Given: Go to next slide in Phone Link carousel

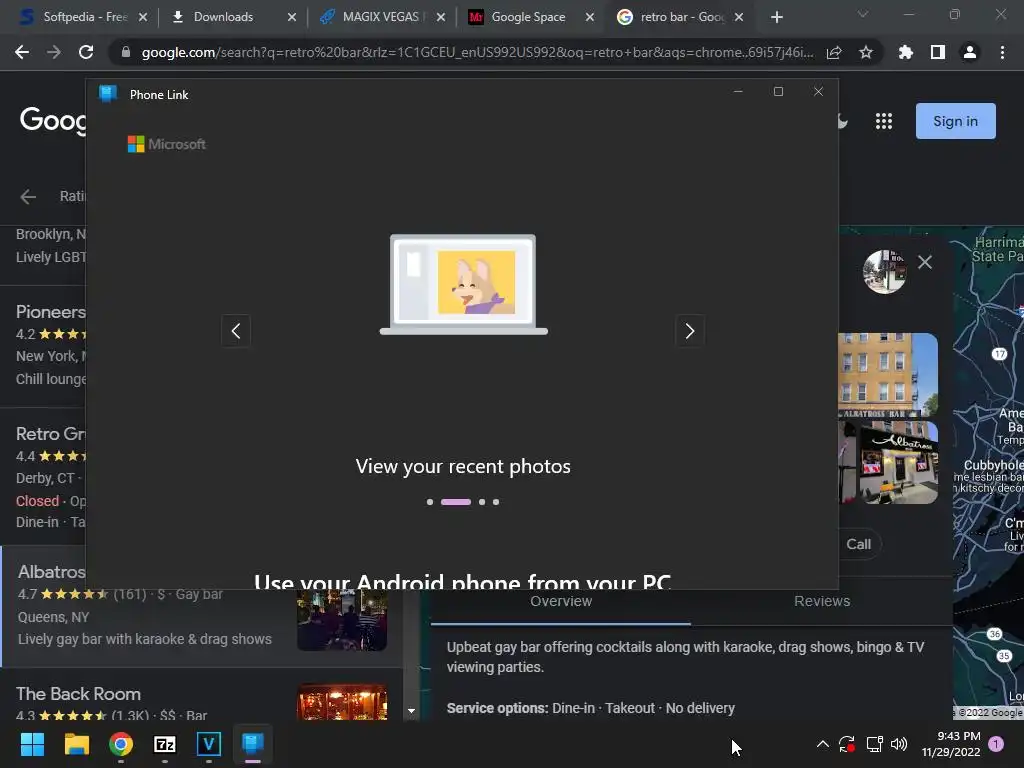Looking at the screenshot, I should (x=690, y=331).
